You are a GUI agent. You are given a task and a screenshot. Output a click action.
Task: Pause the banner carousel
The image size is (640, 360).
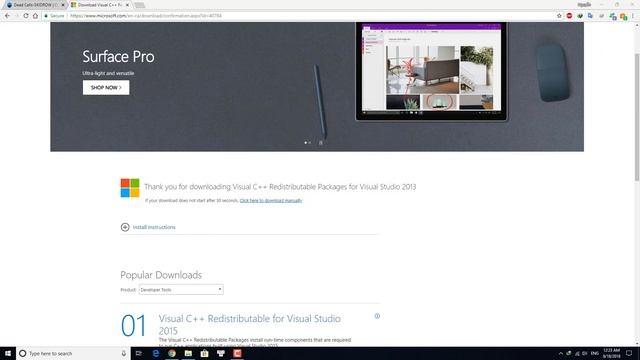321,142
